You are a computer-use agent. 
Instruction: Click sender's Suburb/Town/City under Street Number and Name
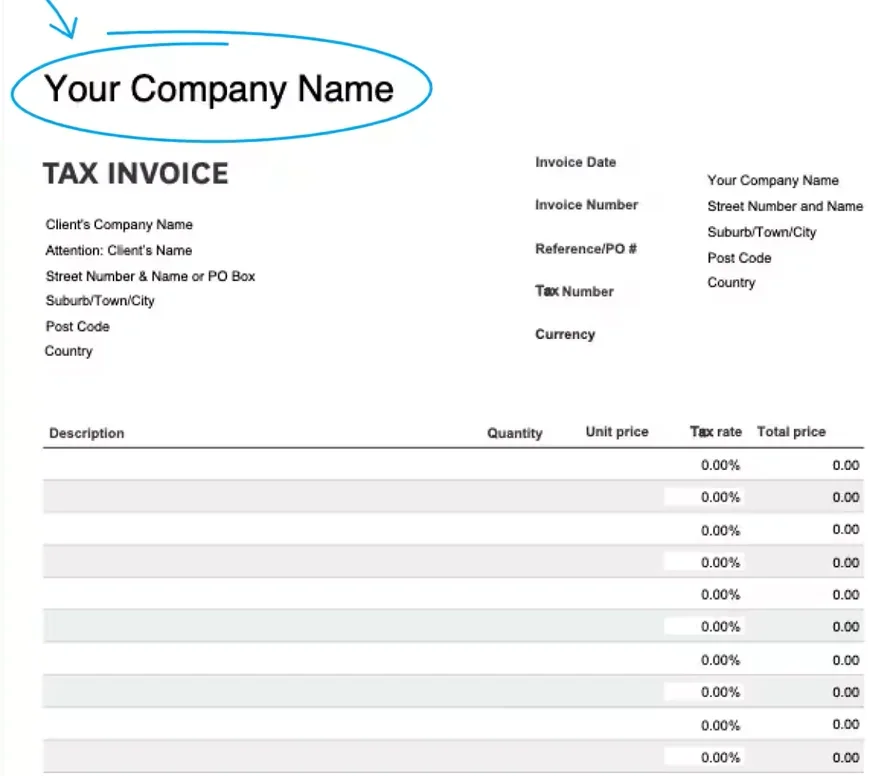[x=761, y=232]
